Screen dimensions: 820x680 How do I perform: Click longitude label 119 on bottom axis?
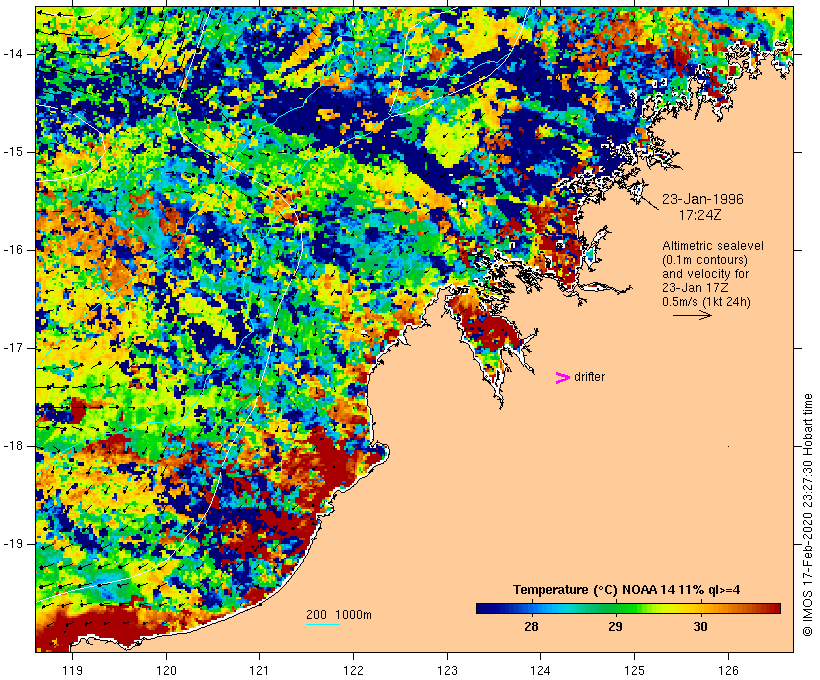(72, 670)
